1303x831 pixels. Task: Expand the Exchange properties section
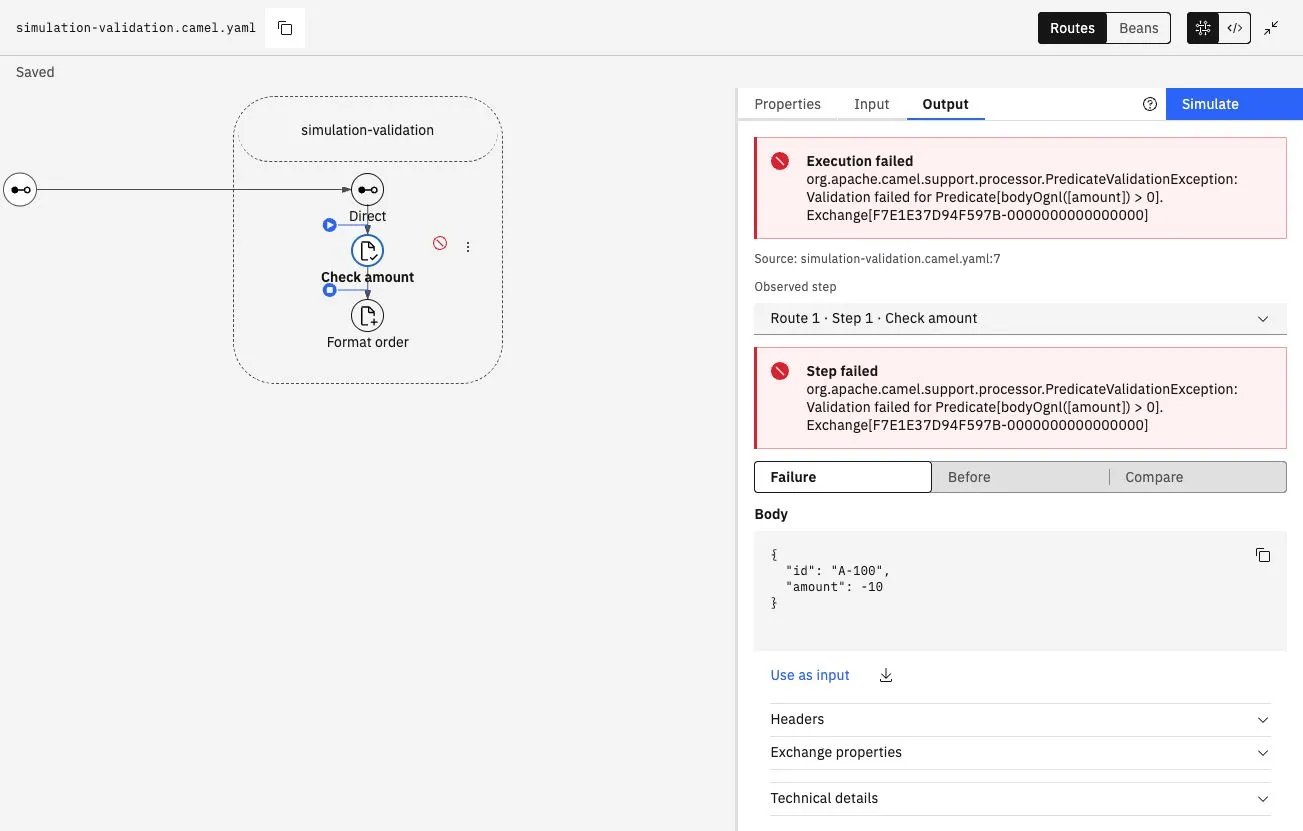(1020, 752)
